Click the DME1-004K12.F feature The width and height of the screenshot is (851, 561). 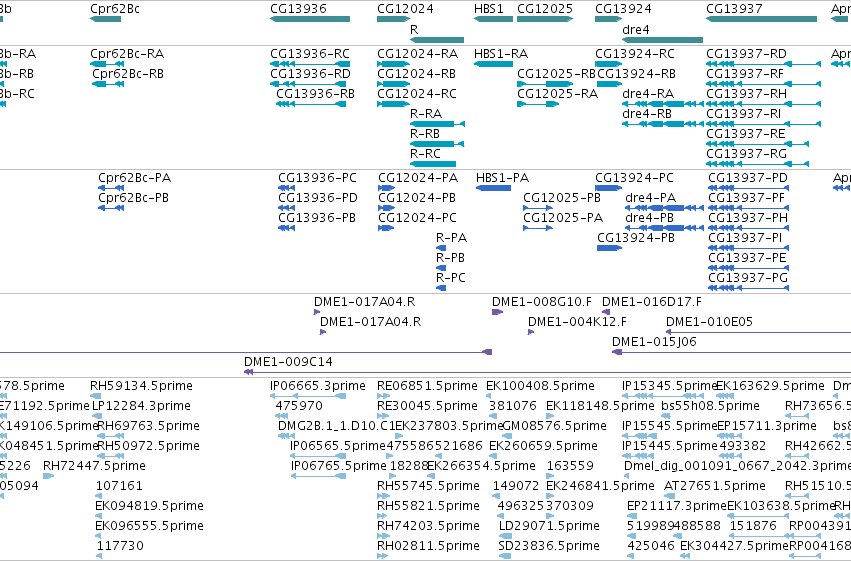[x=531, y=332]
